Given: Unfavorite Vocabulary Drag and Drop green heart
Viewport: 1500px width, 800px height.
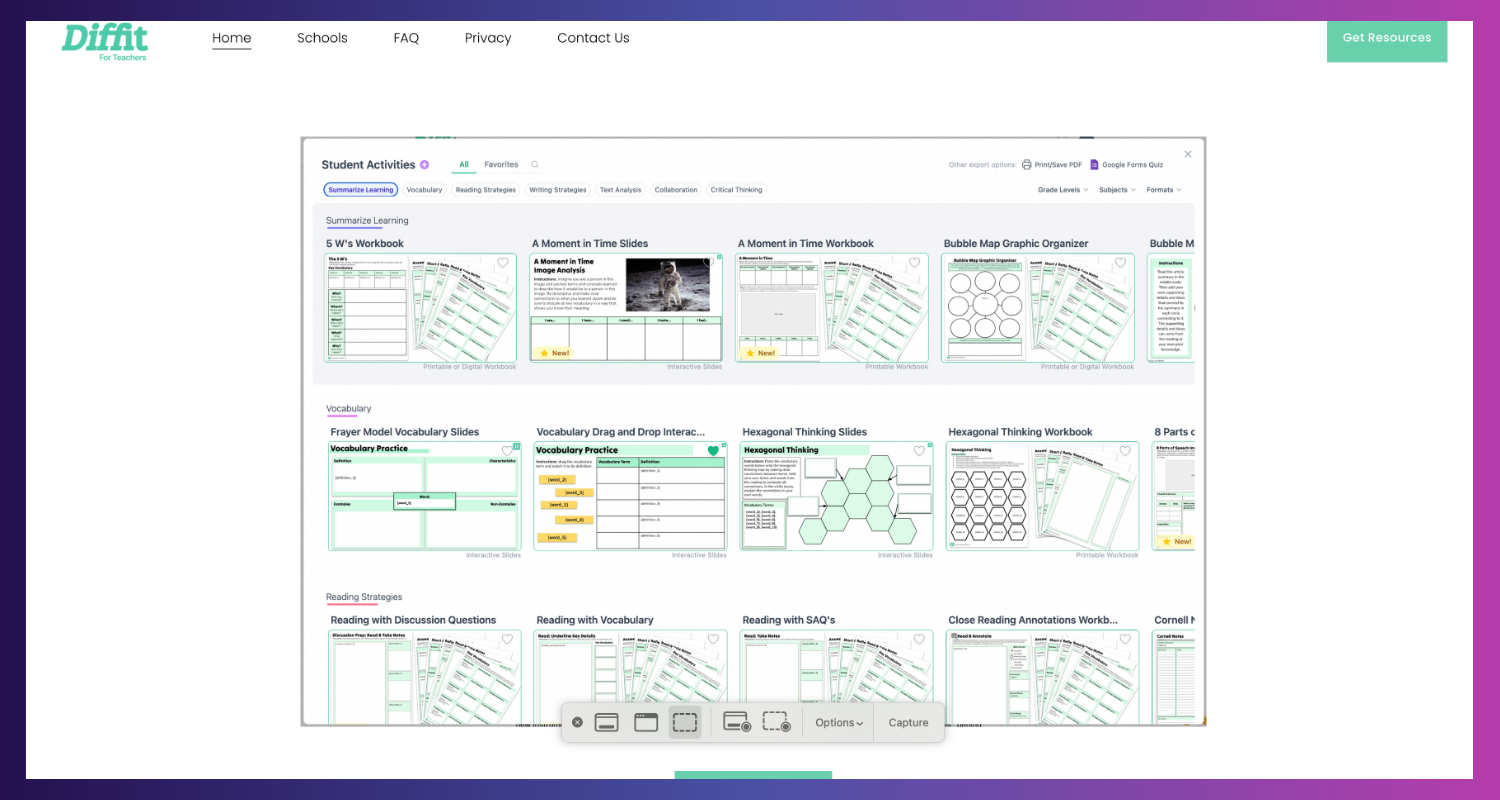Looking at the screenshot, I should tap(713, 451).
